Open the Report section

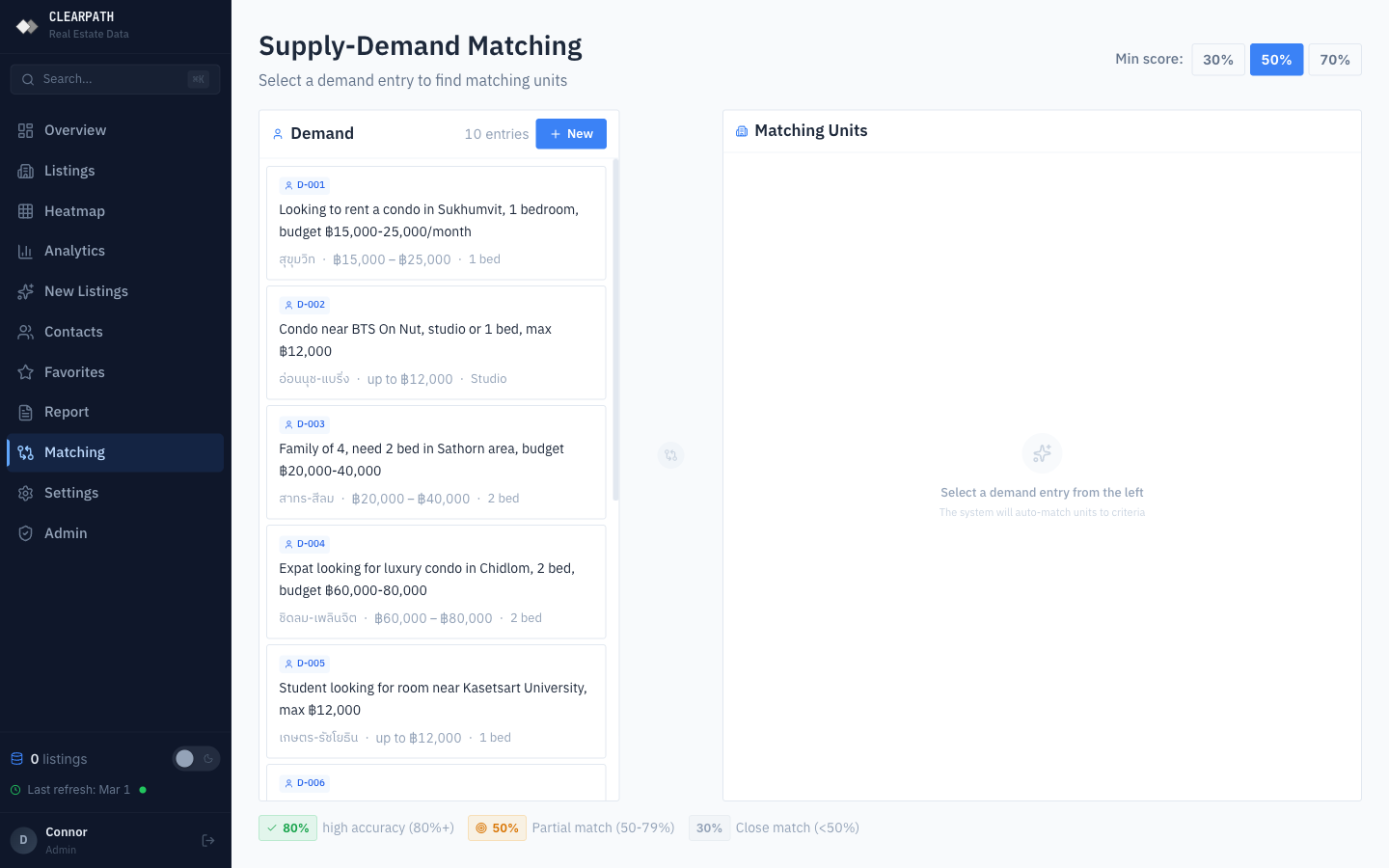pos(67,412)
